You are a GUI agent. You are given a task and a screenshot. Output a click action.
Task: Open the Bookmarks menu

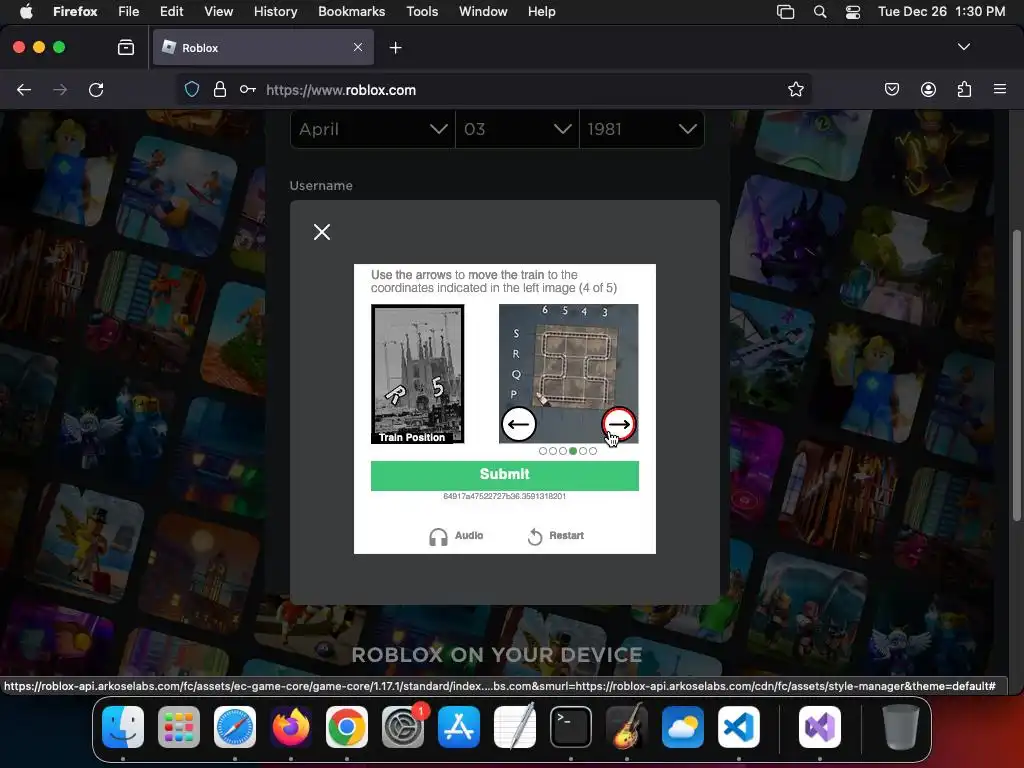pyautogui.click(x=351, y=11)
